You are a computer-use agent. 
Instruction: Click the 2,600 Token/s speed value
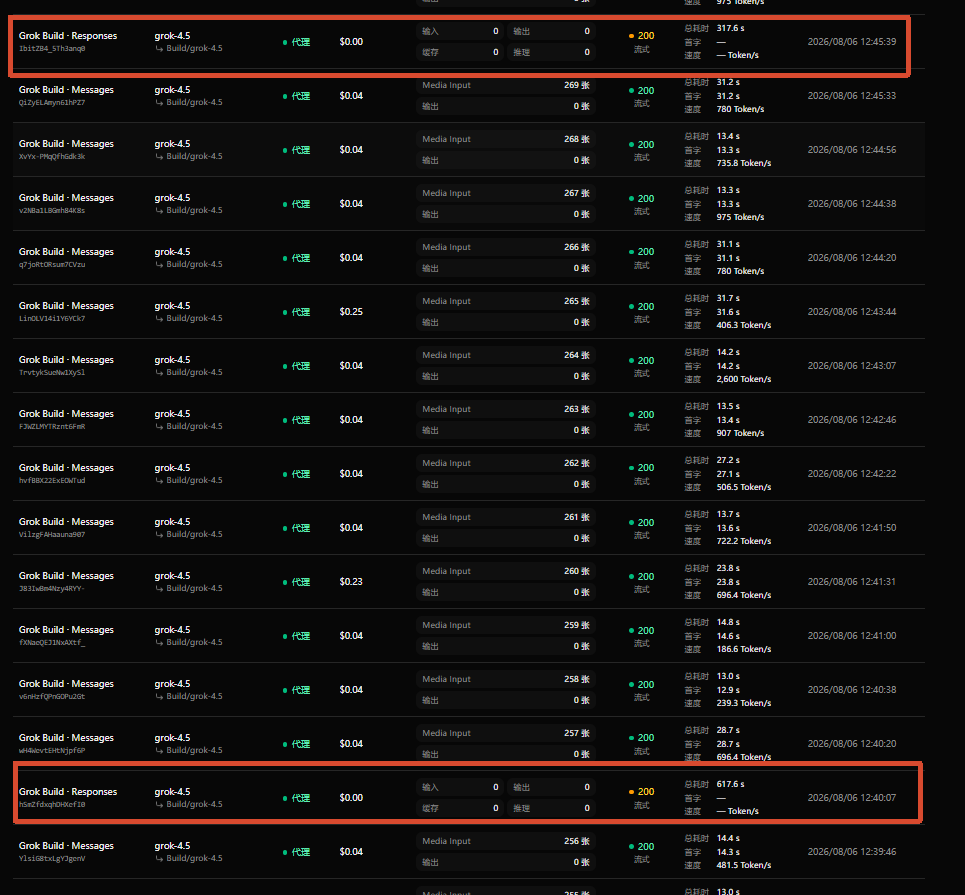743,379
